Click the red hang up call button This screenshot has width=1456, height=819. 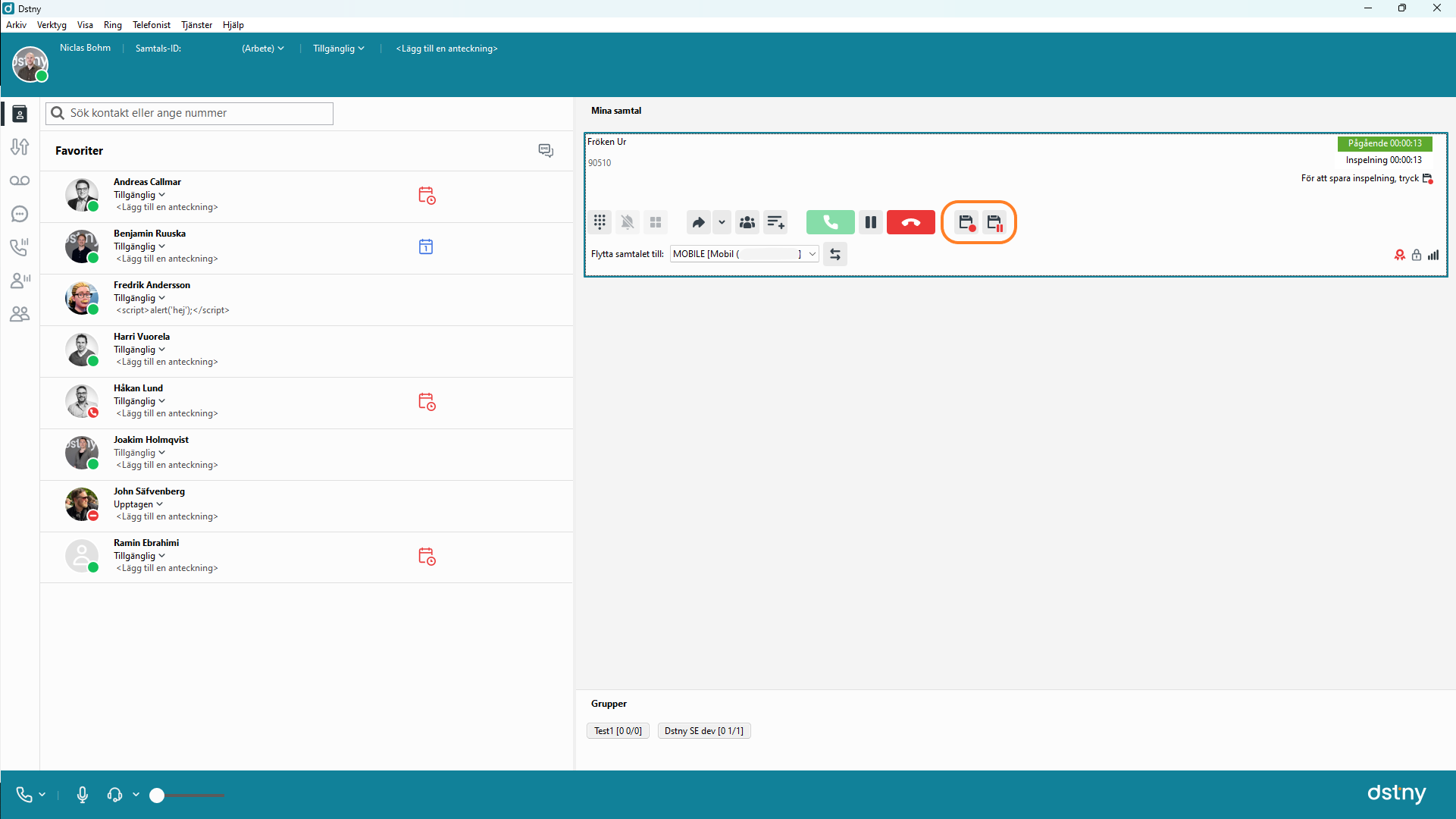(910, 222)
